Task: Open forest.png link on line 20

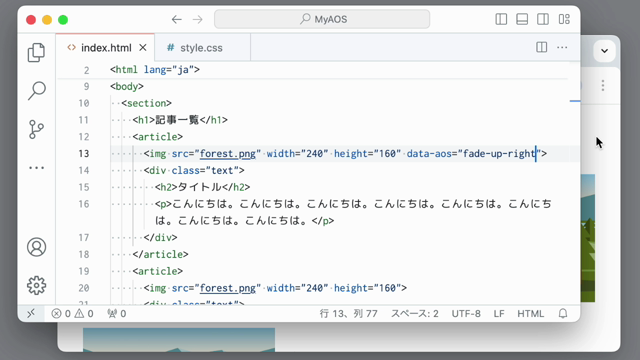Action: pyautogui.click(x=228, y=288)
